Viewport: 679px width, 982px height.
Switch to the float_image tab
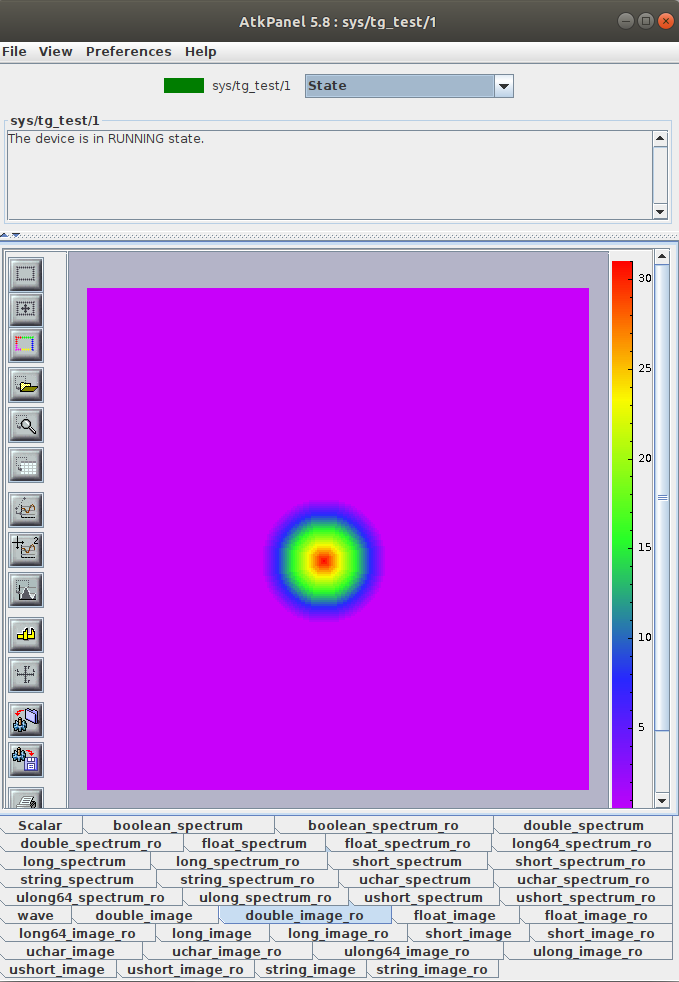(x=455, y=916)
